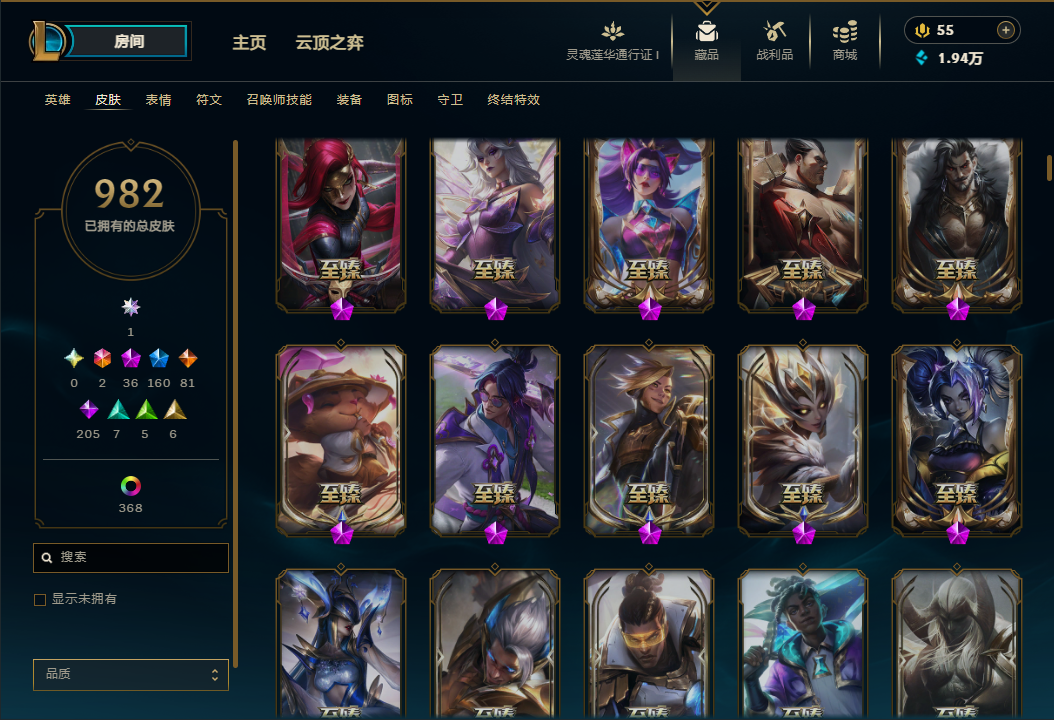
Task: Click the blue gem icon above 160
Action: 159,358
